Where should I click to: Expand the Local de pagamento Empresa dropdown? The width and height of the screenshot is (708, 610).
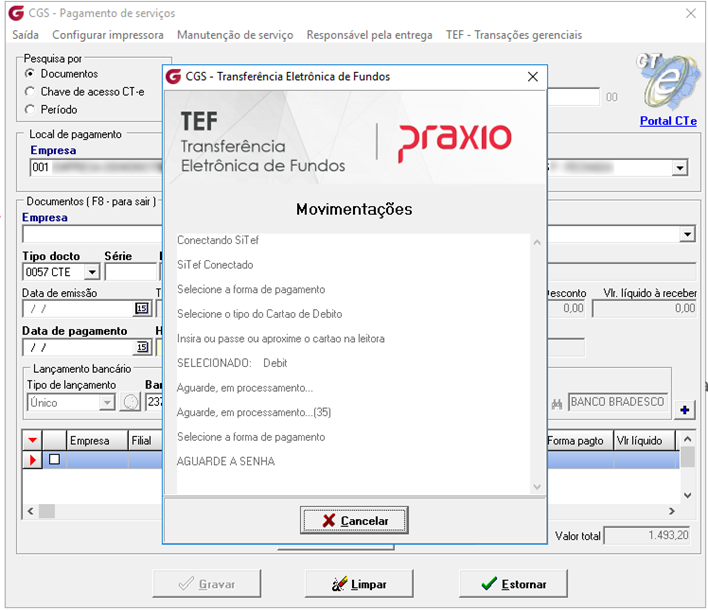tap(679, 168)
